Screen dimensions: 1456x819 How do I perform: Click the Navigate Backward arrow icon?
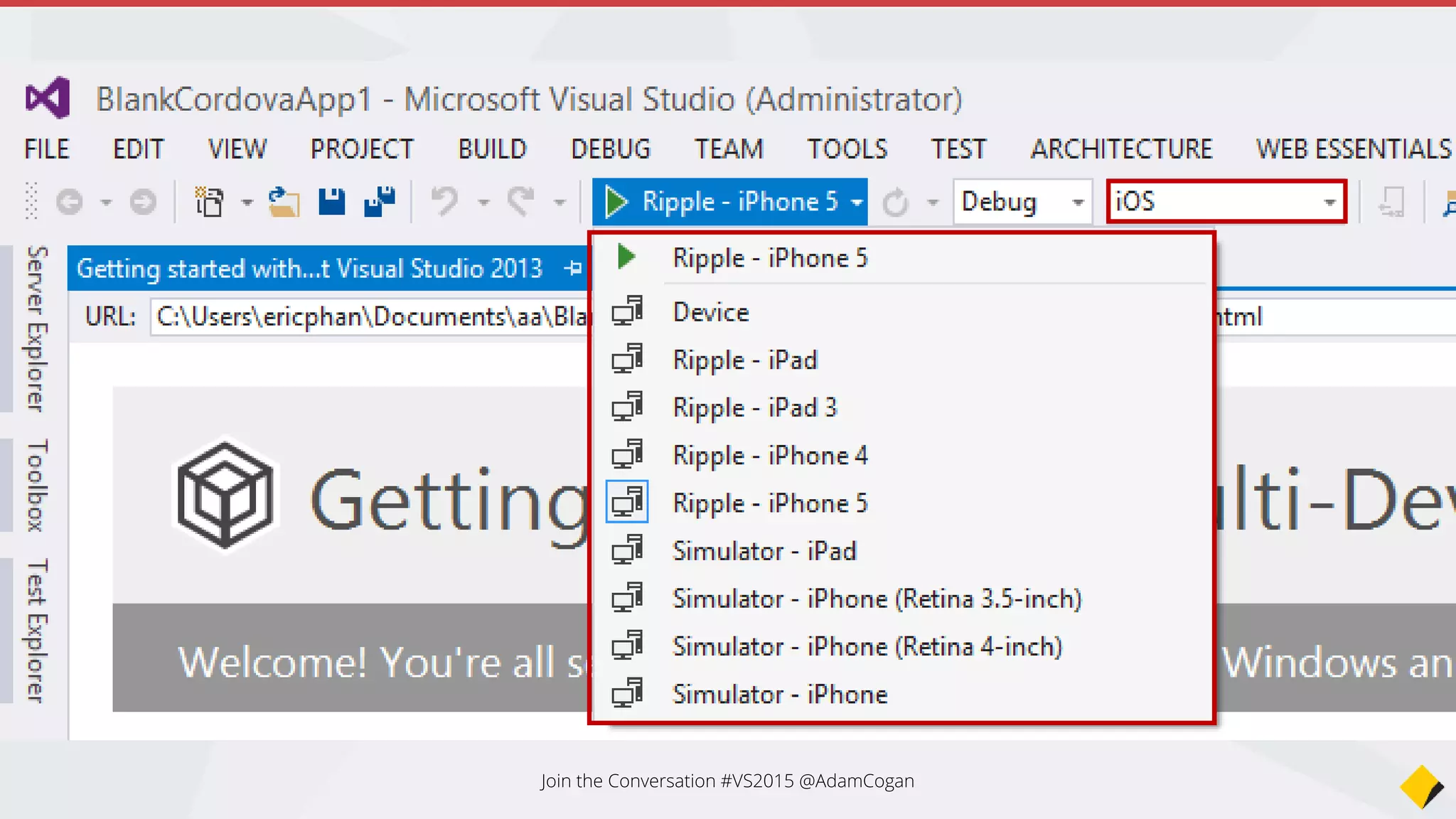pos(70,203)
